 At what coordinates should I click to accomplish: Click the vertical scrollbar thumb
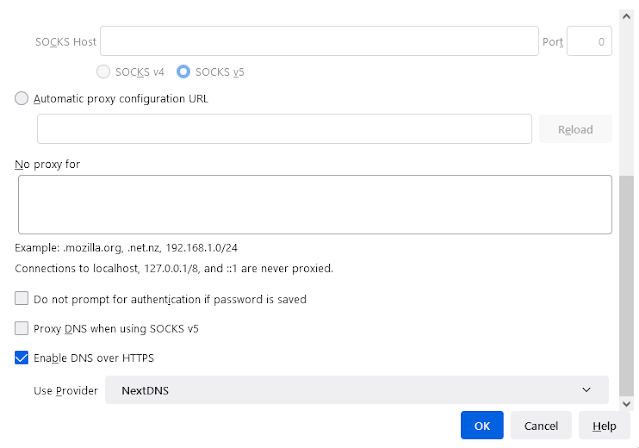click(627, 285)
